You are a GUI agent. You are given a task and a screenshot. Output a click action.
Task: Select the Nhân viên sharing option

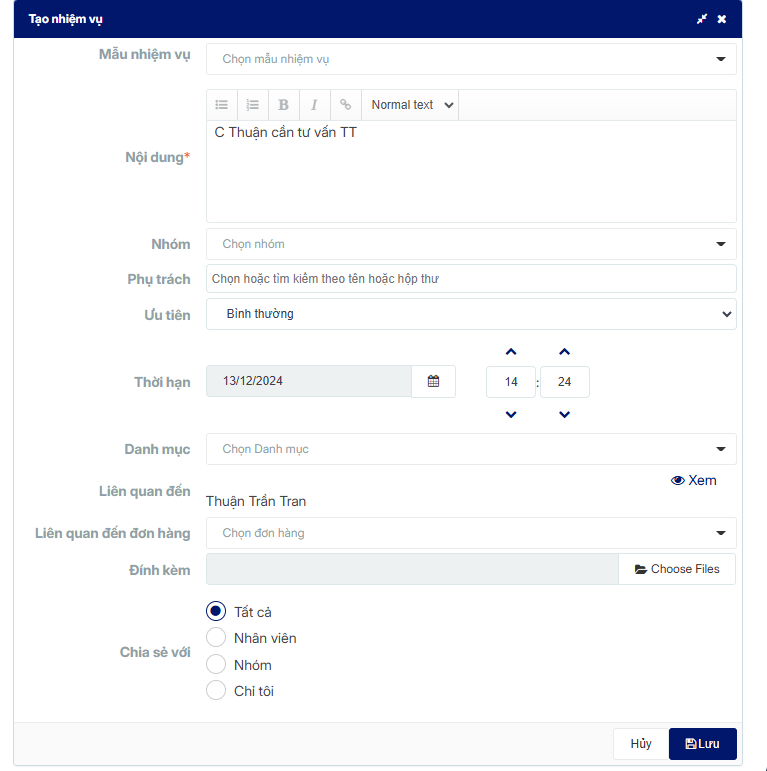216,638
